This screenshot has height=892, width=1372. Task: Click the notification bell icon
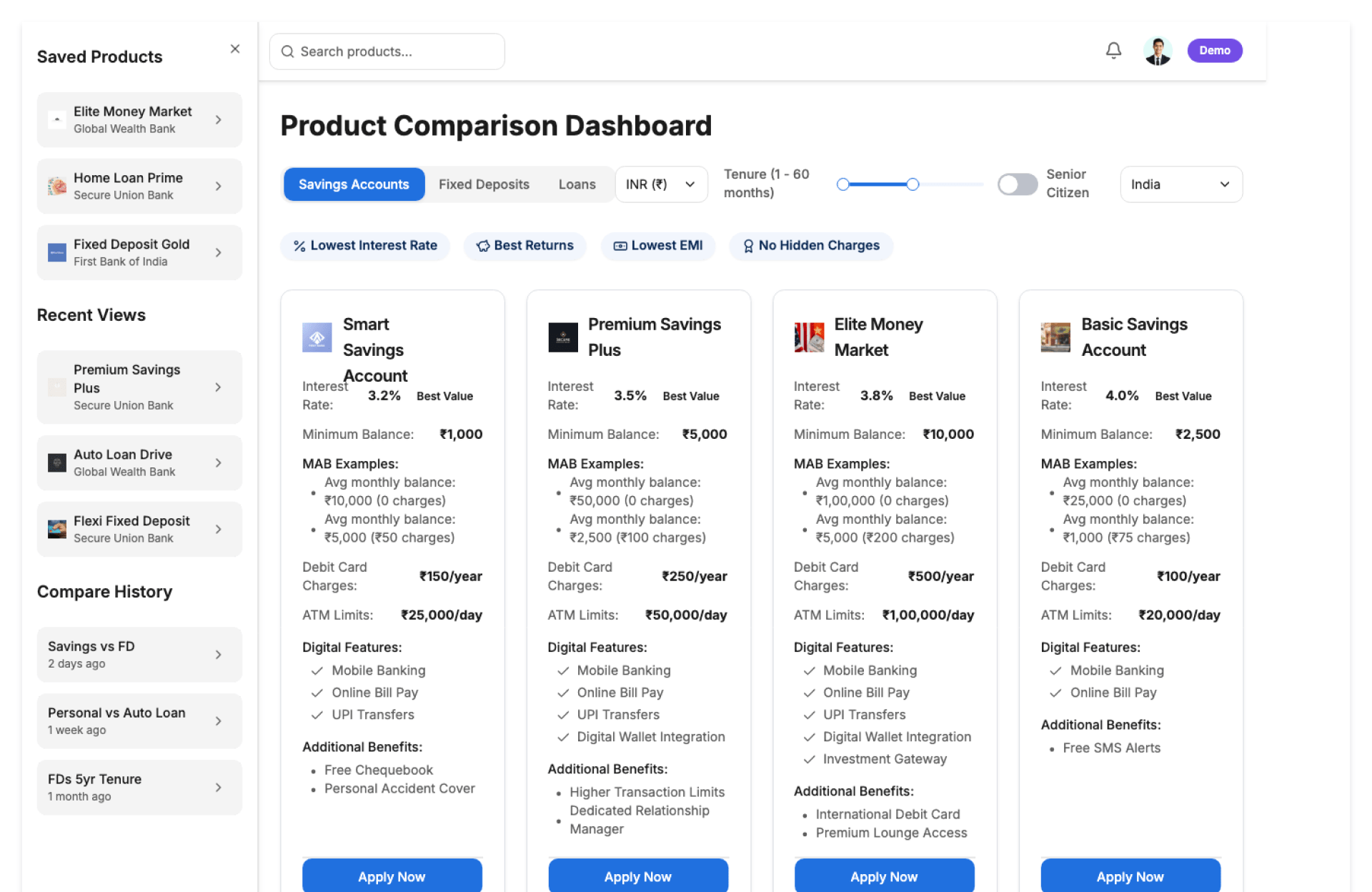tap(1113, 51)
